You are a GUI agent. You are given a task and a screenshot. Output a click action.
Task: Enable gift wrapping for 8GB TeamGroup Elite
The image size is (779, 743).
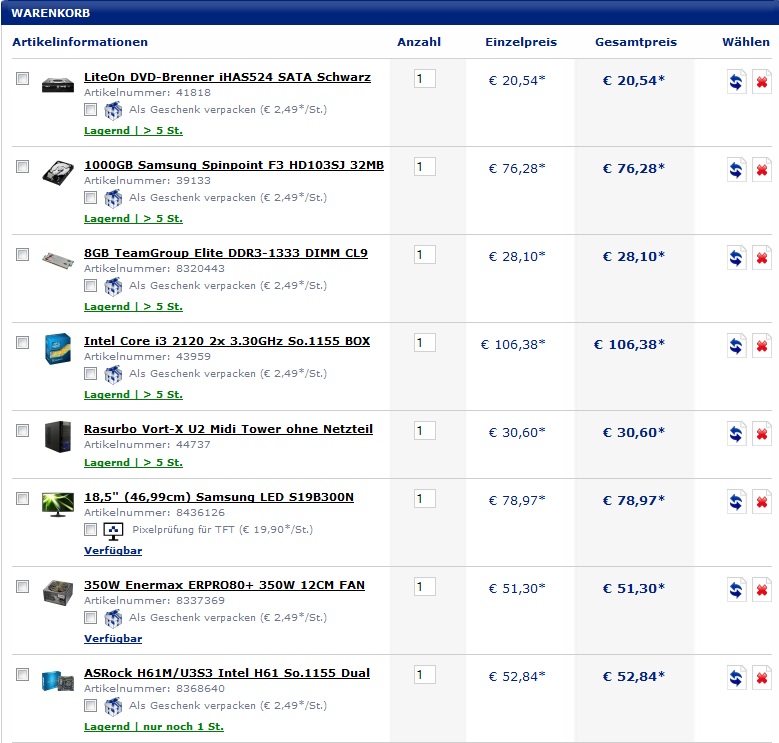(x=90, y=285)
